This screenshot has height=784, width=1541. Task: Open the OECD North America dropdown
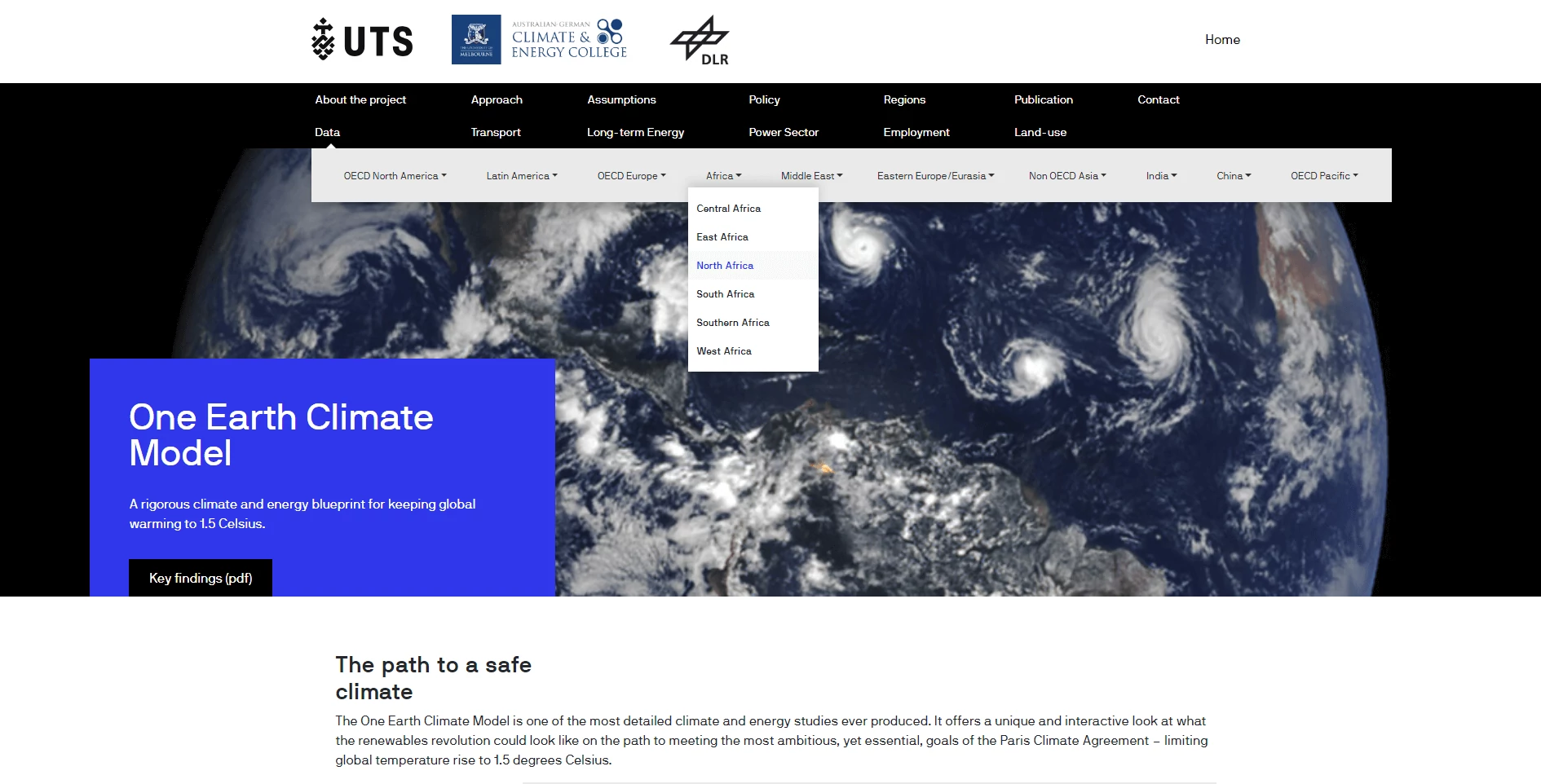[395, 175]
